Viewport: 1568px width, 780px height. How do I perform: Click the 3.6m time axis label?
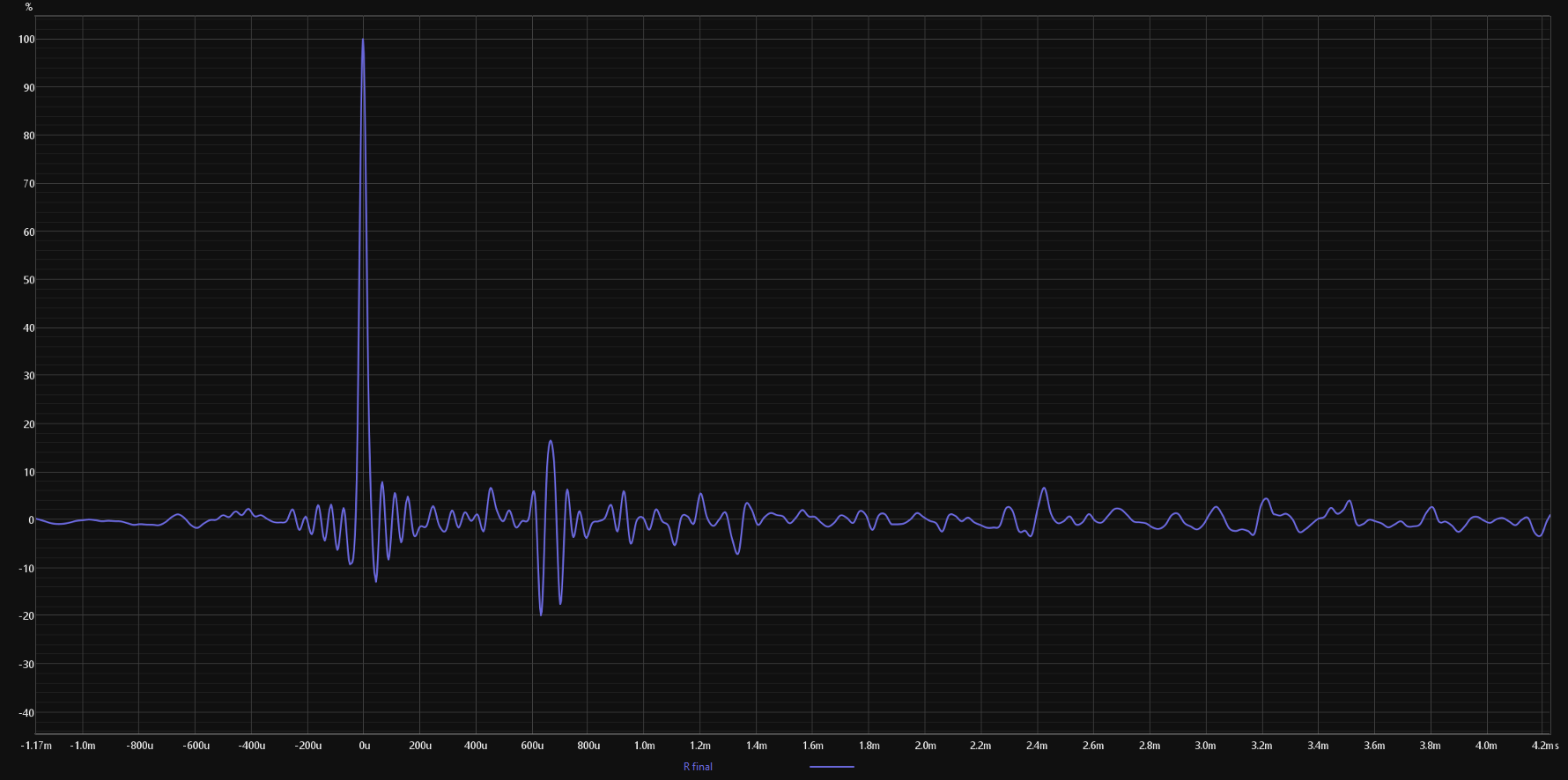1374,746
